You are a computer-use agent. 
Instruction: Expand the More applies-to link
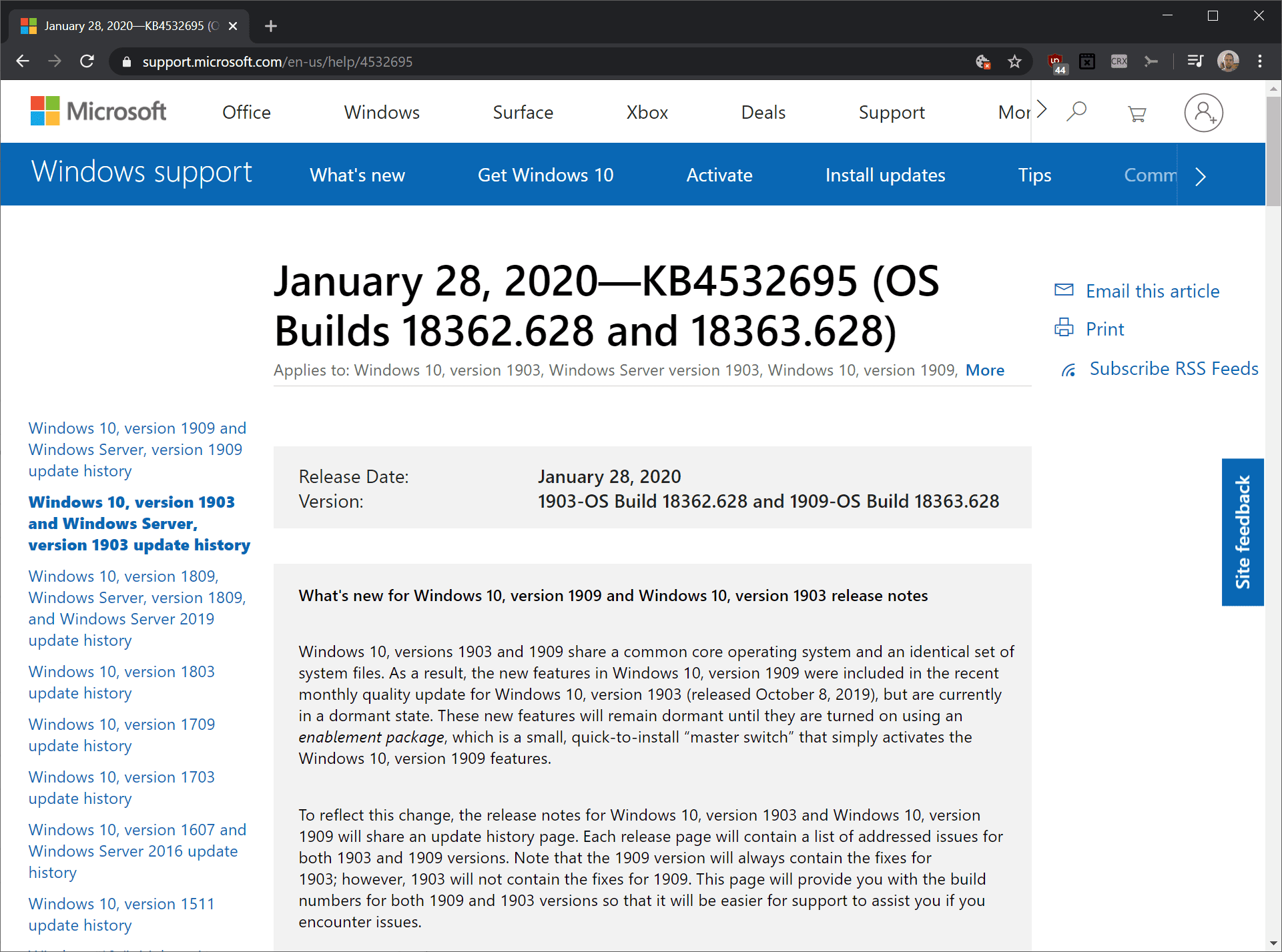(984, 370)
